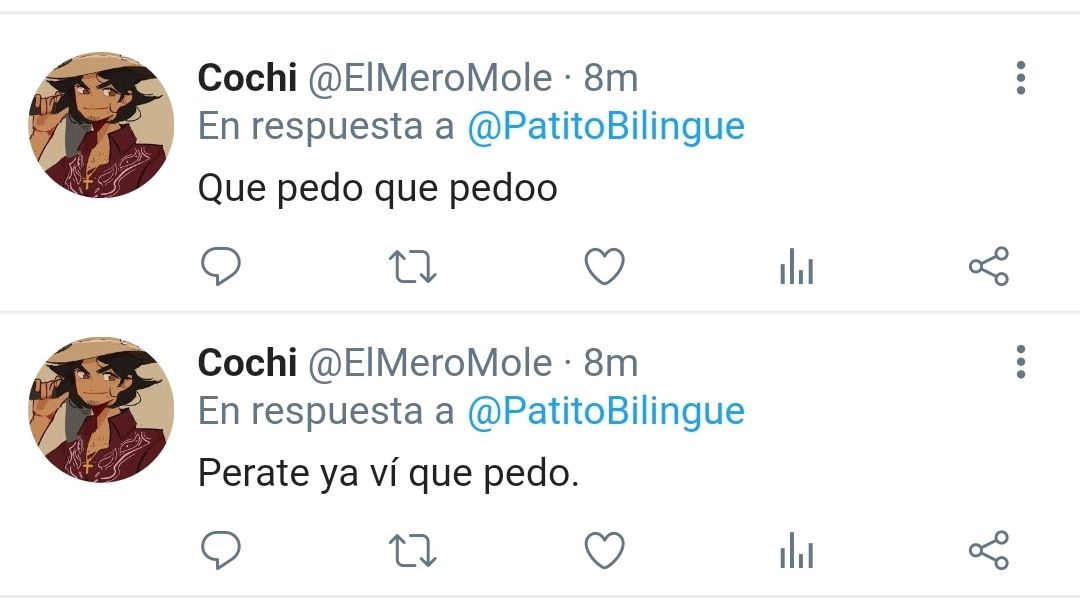Like the "Perate ya ví que pedo" tweet
Image resolution: width=1080 pixels, height=606 pixels.
(604, 550)
